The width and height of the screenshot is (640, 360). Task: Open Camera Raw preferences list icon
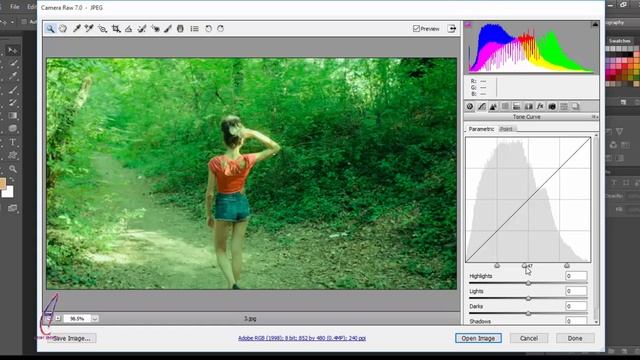click(x=194, y=29)
